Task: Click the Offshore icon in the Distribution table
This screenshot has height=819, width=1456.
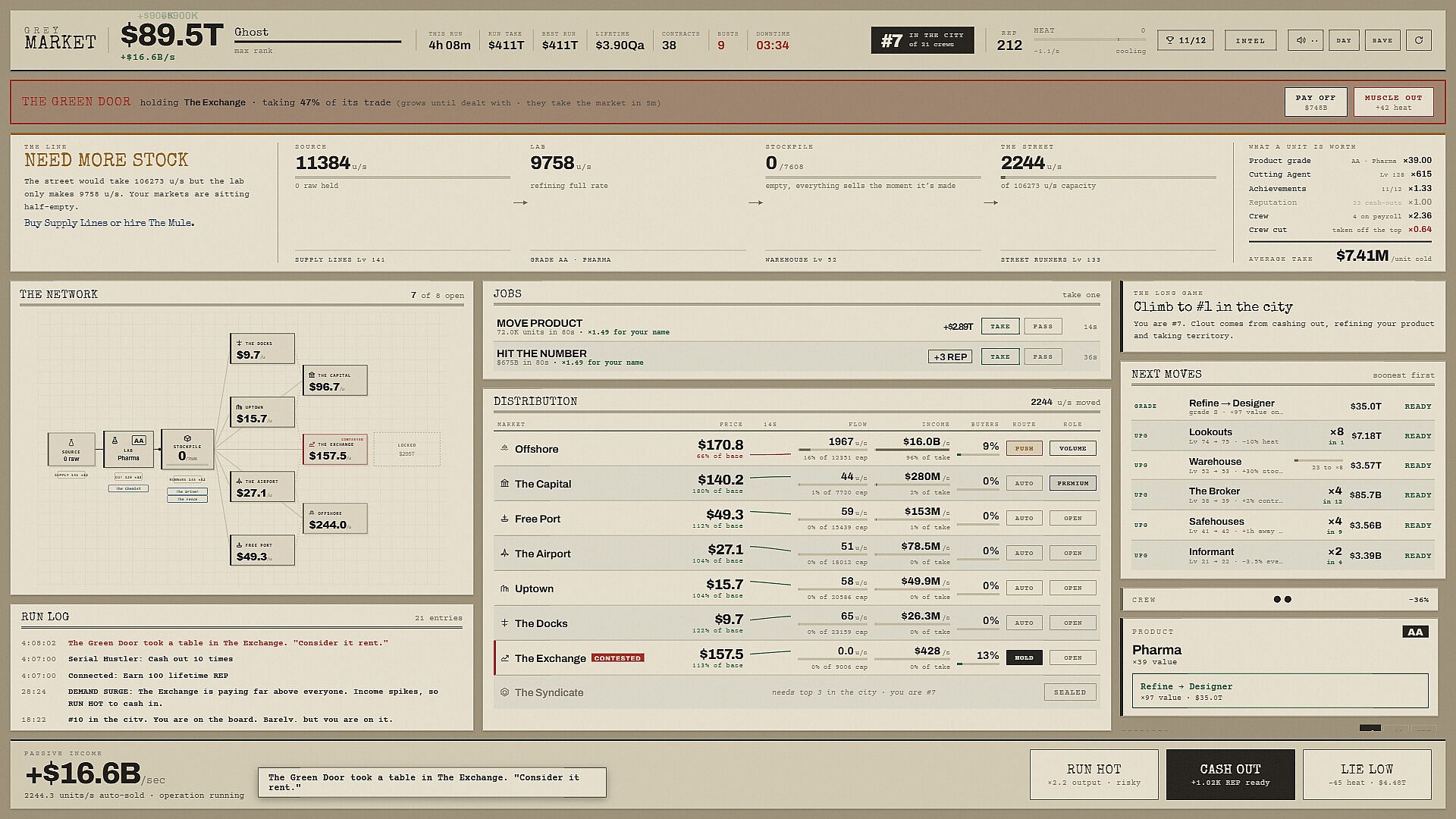Action: pos(504,448)
